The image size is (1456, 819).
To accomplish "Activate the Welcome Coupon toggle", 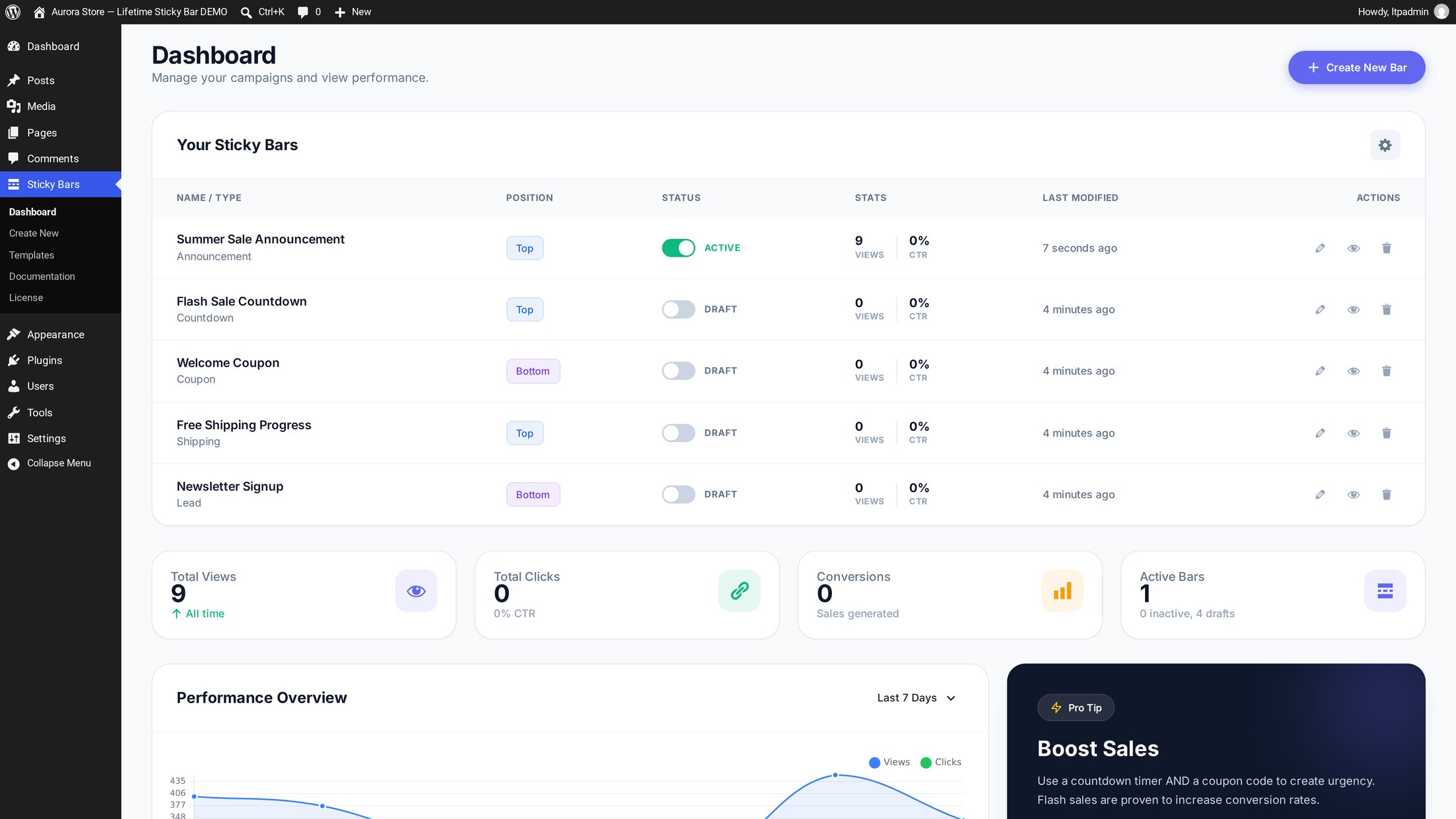I will (x=678, y=371).
